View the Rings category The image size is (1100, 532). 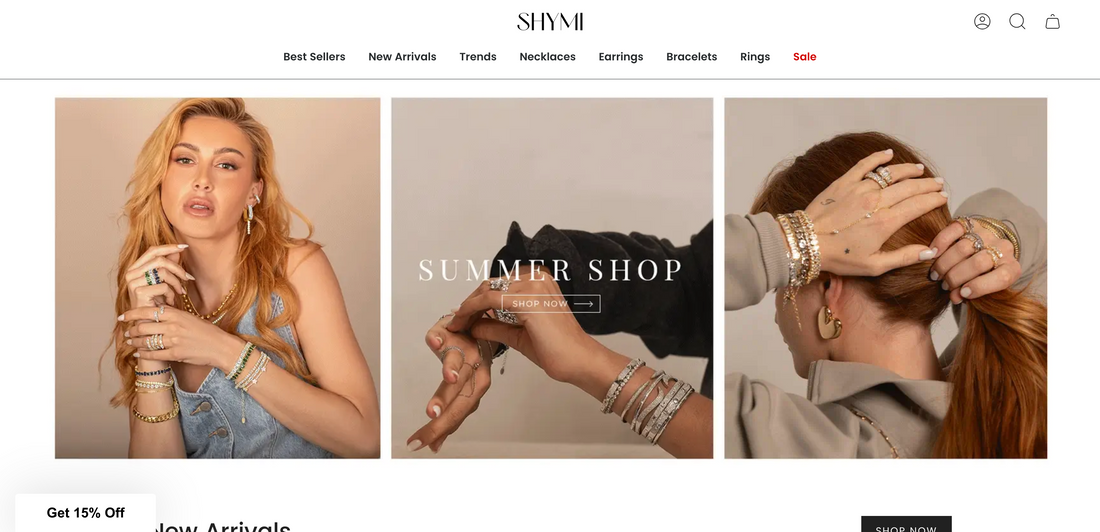(755, 57)
